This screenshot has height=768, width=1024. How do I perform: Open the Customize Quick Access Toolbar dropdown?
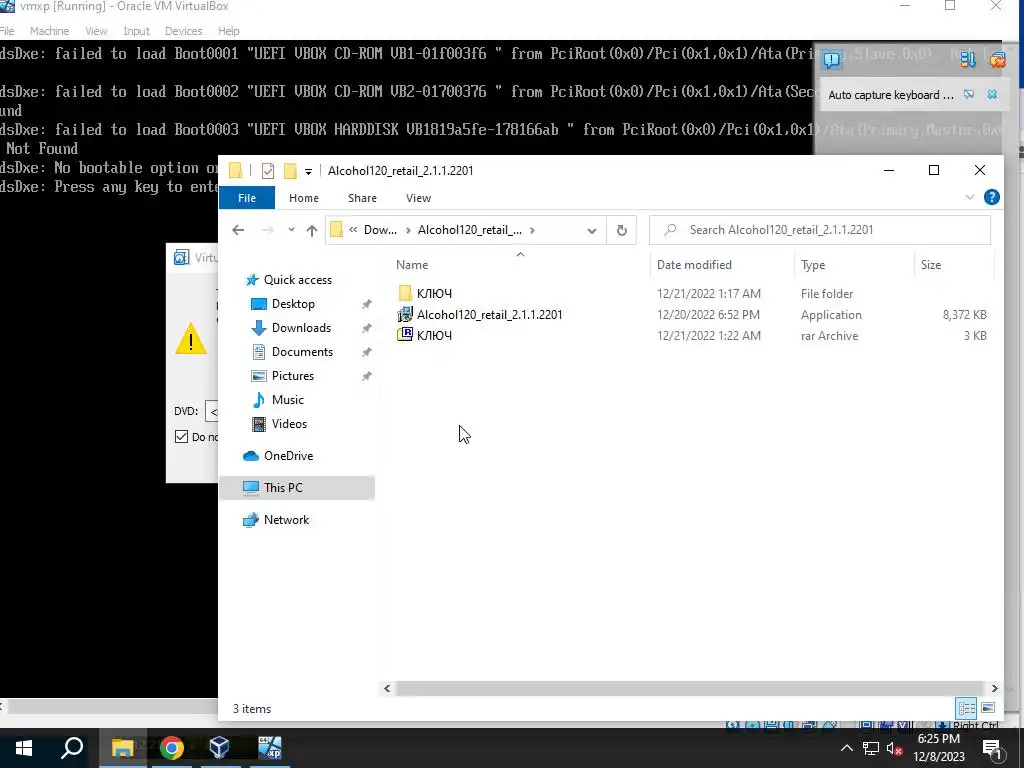pos(308,172)
